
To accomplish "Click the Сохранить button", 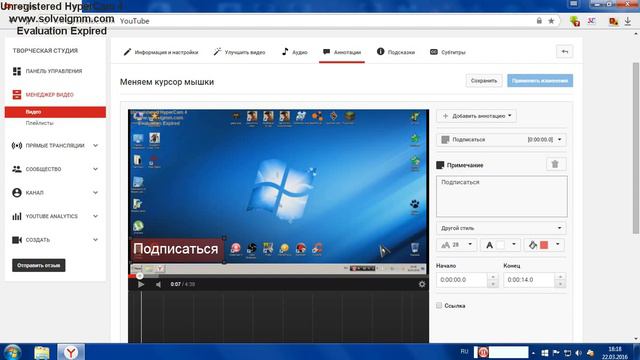I will tap(484, 80).
